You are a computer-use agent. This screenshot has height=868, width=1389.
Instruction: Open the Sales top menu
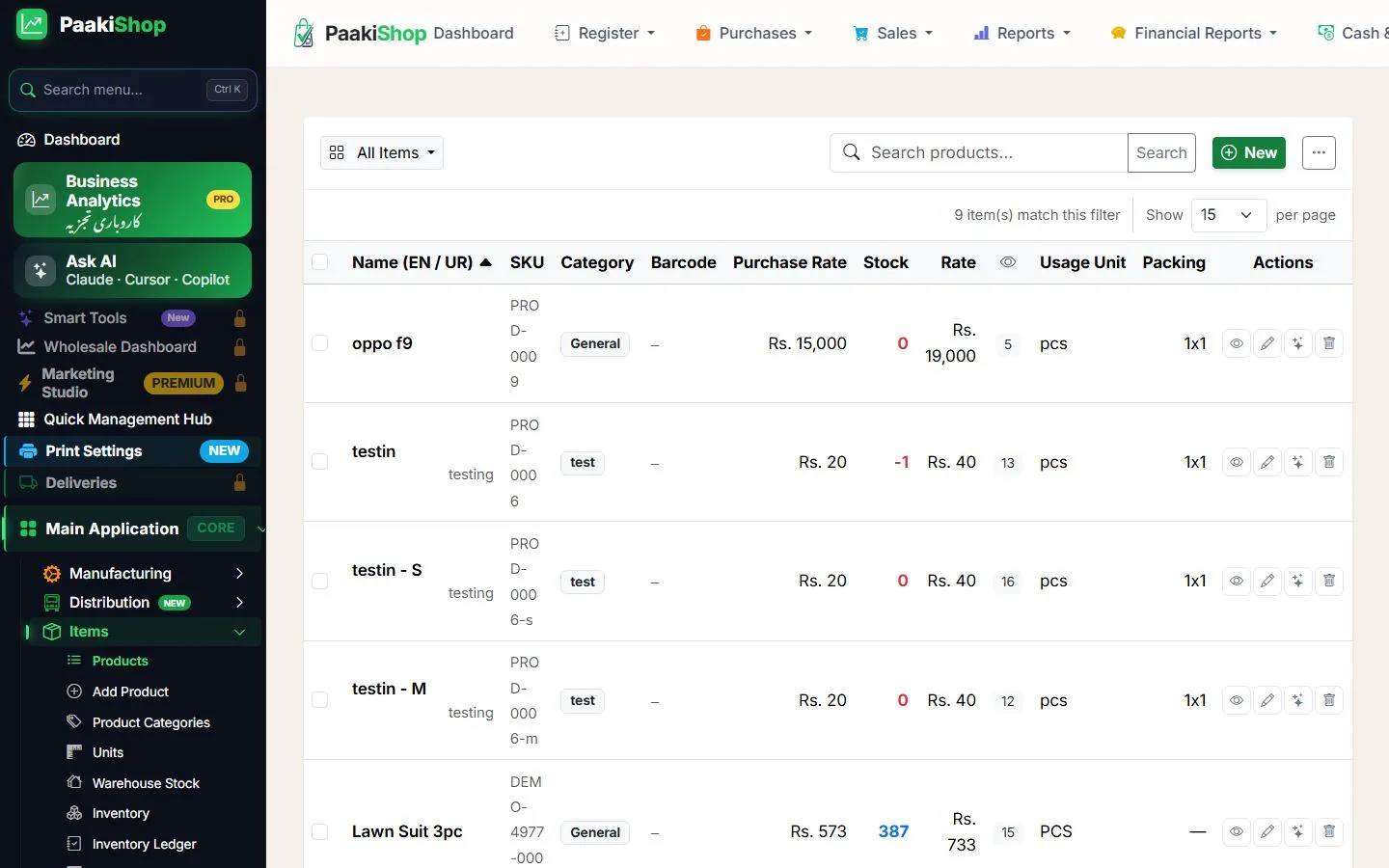pyautogui.click(x=892, y=33)
